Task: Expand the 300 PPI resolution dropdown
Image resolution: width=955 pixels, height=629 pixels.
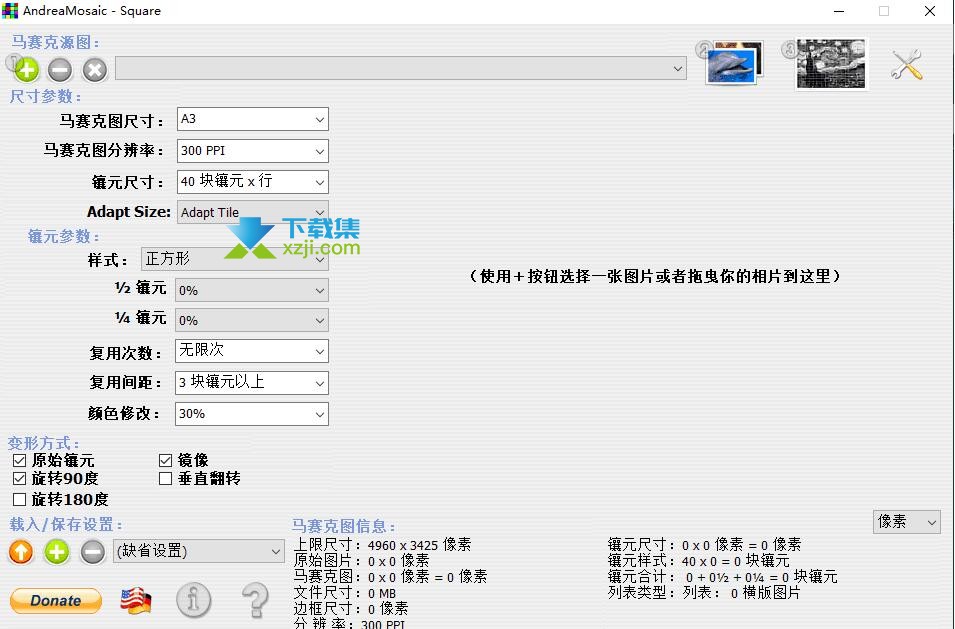Action: (x=253, y=151)
